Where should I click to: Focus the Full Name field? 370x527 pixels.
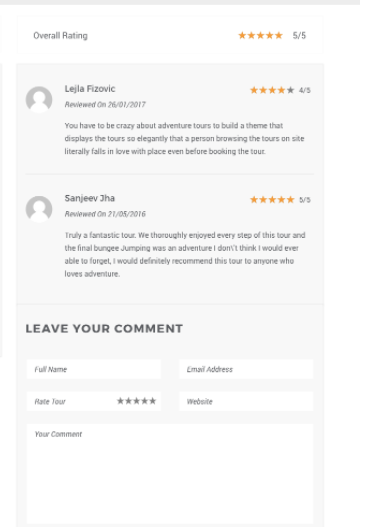94,369
